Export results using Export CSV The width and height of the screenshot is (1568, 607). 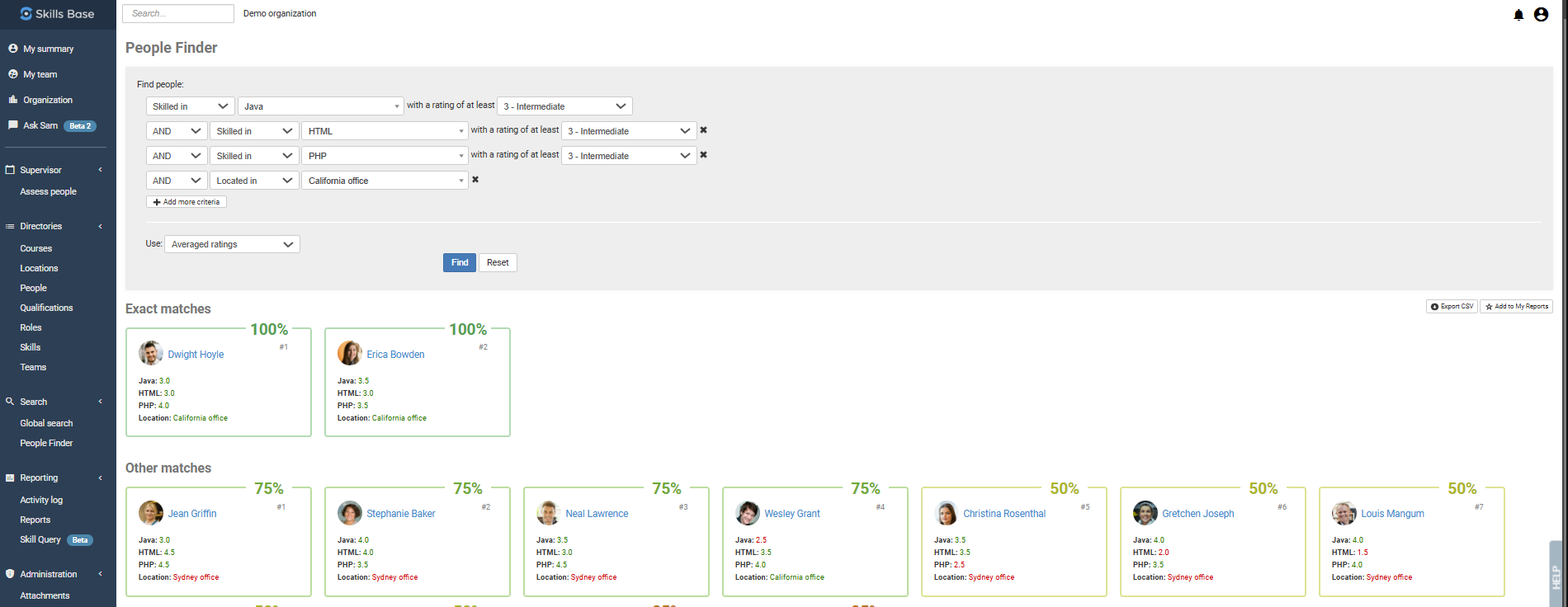(1452, 306)
